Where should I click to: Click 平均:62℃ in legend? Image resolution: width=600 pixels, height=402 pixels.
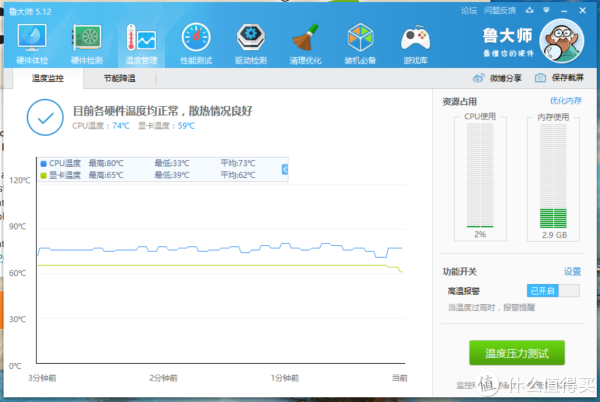tap(238, 175)
